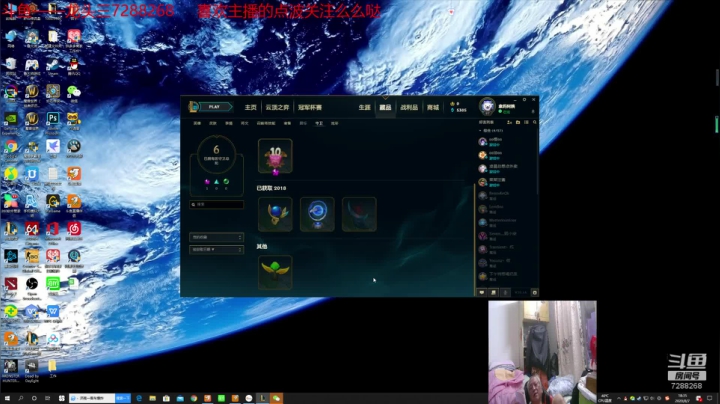The height and width of the screenshot is (404, 720).
Task: Click the PLAY button in League client
Action: [215, 107]
